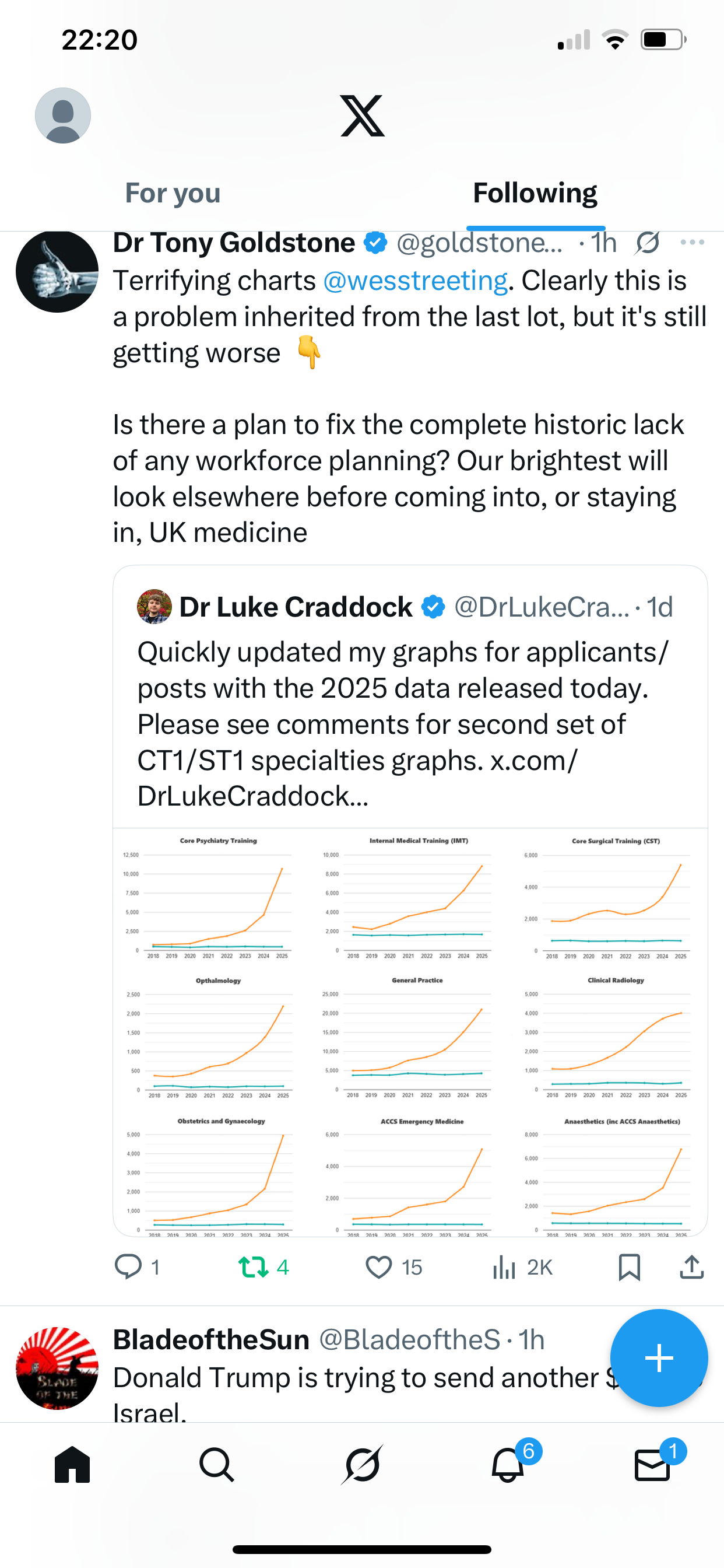Like Dr Tony Goldstone's post
The height and width of the screenshot is (1568, 724).
click(379, 1266)
